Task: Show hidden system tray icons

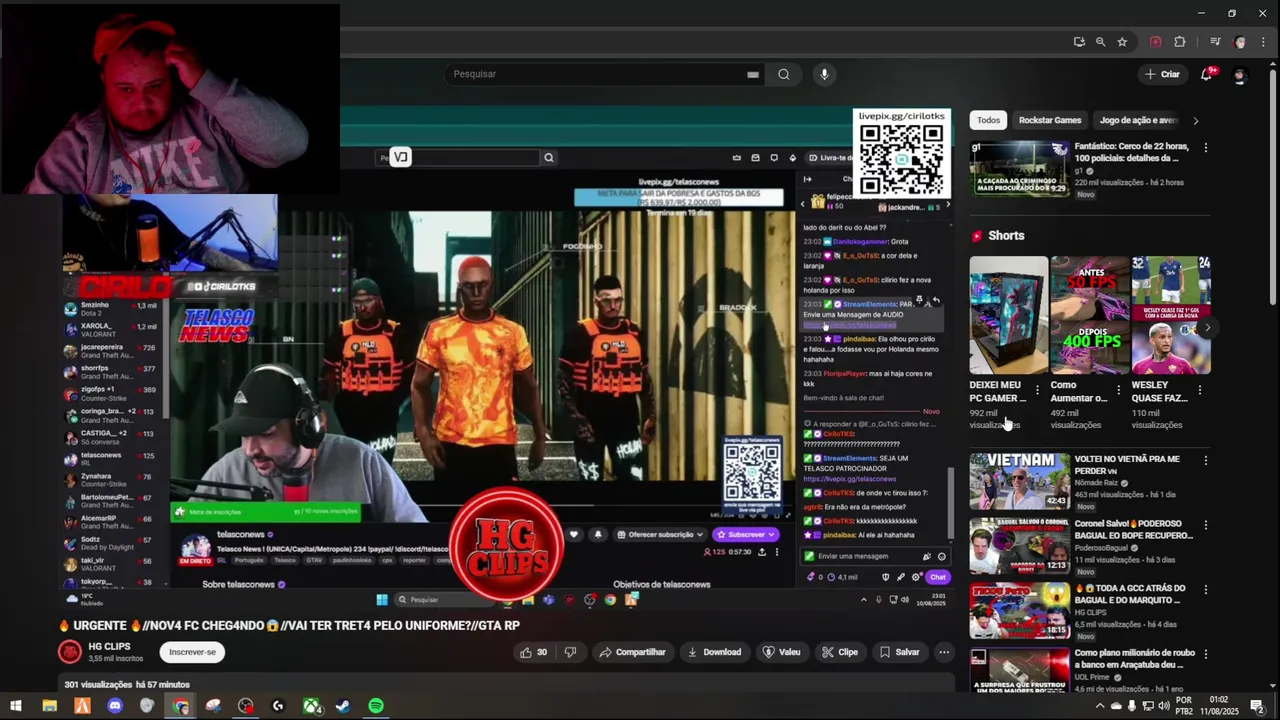Action: pos(1100,706)
